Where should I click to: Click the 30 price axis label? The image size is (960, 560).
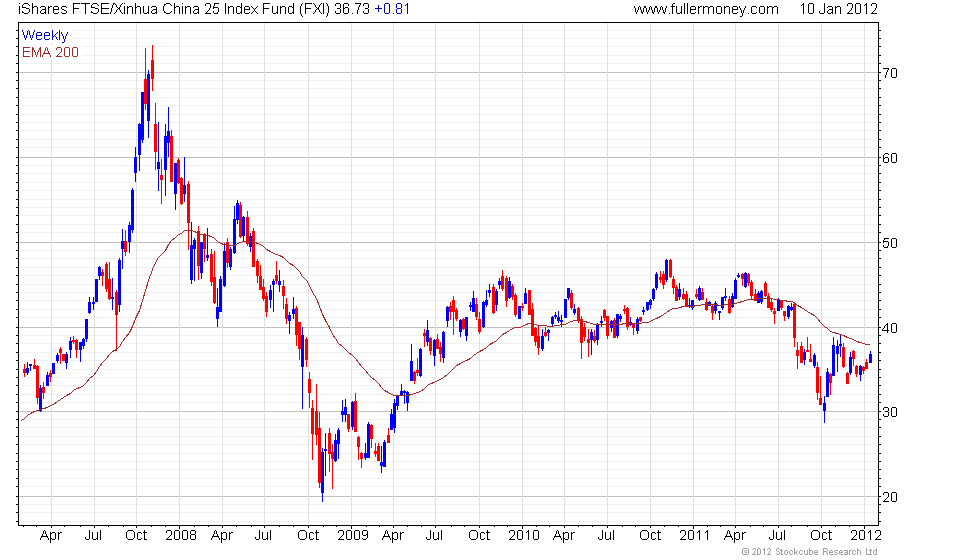tap(890, 413)
